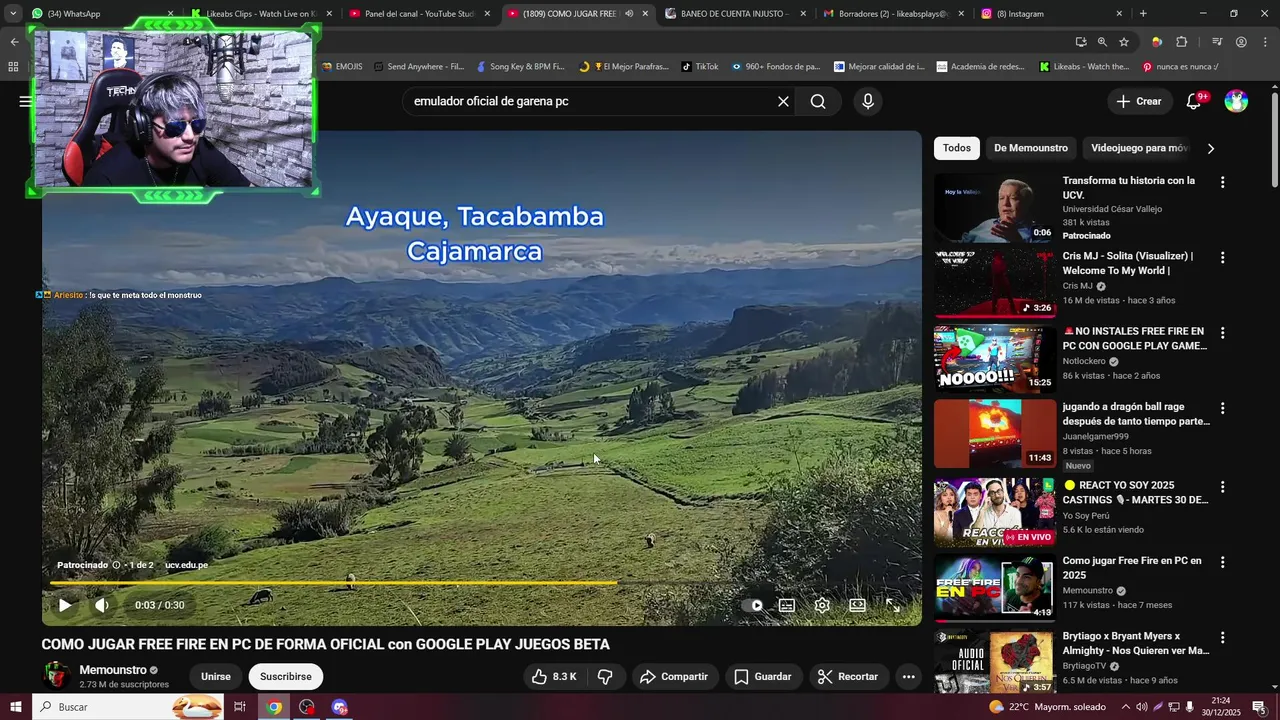This screenshot has height=720, width=1280.
Task: Show more filter chips with right arrow
Action: coord(1211,148)
